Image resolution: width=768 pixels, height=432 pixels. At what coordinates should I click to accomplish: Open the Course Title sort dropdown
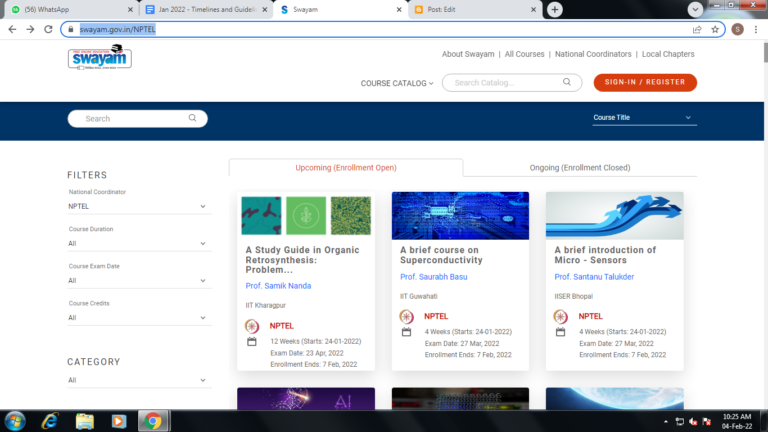click(642, 118)
